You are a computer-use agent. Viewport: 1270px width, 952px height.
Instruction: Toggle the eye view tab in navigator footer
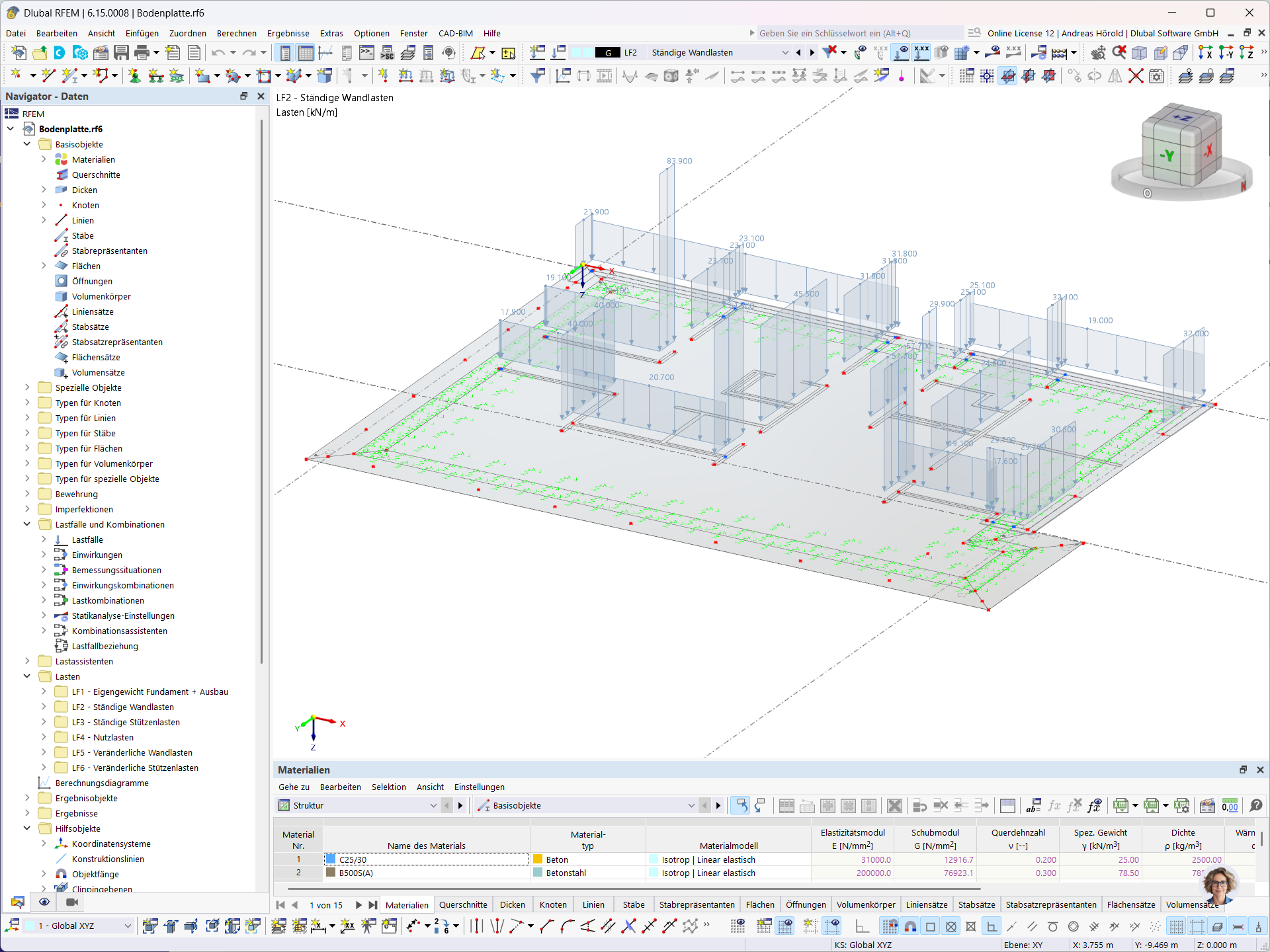point(44,902)
